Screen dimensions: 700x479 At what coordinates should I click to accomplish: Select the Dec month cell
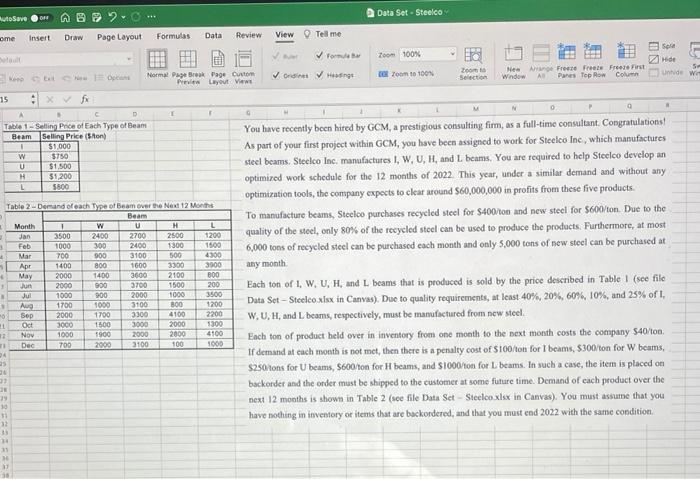pos(27,346)
